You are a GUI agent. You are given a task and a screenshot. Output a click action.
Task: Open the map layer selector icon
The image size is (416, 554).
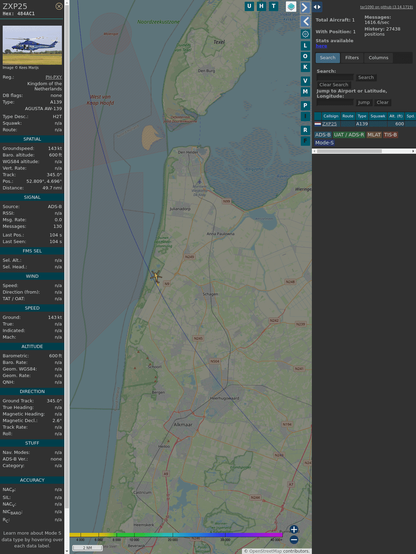291,6
